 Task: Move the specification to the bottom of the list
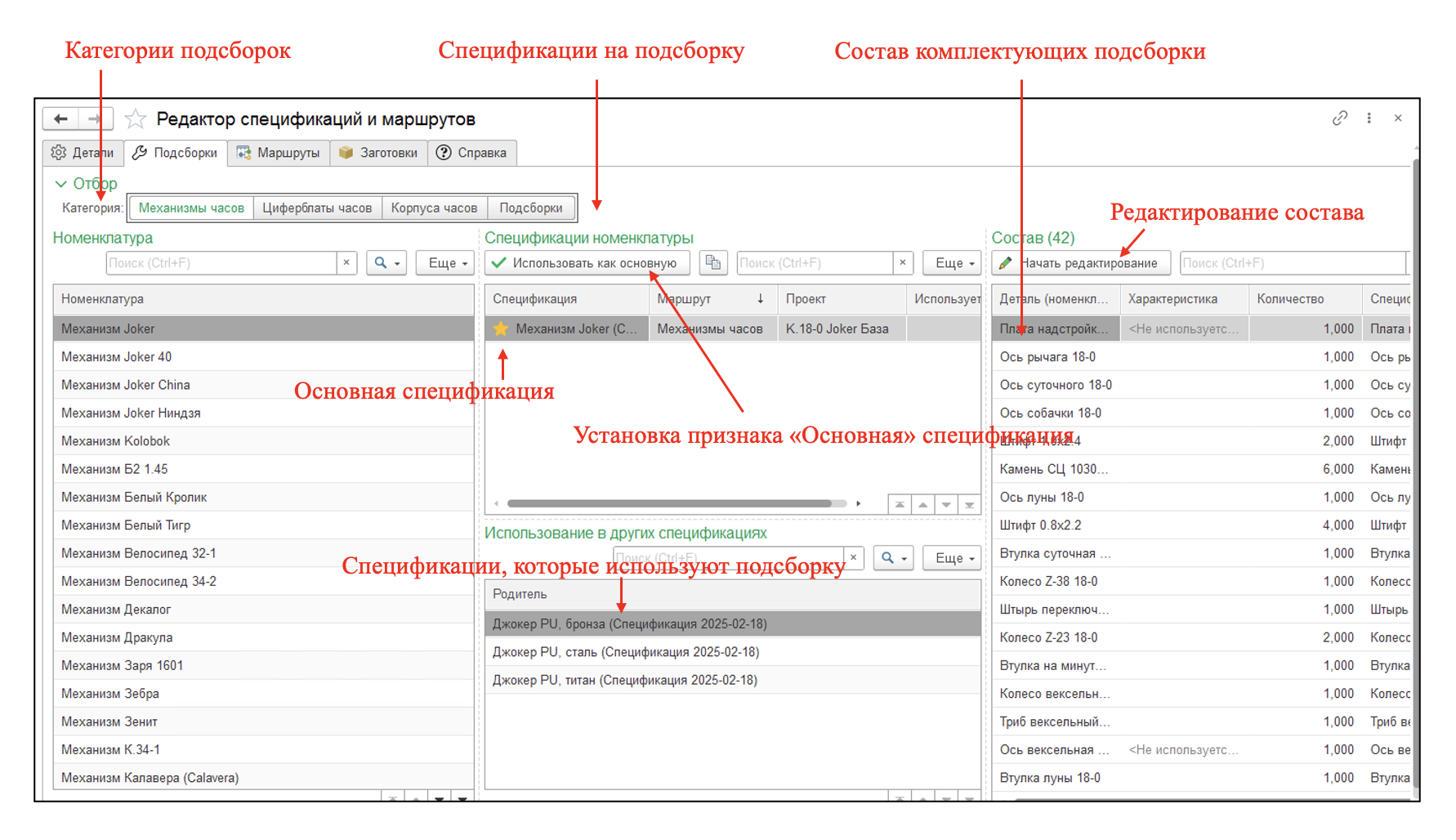(x=969, y=505)
